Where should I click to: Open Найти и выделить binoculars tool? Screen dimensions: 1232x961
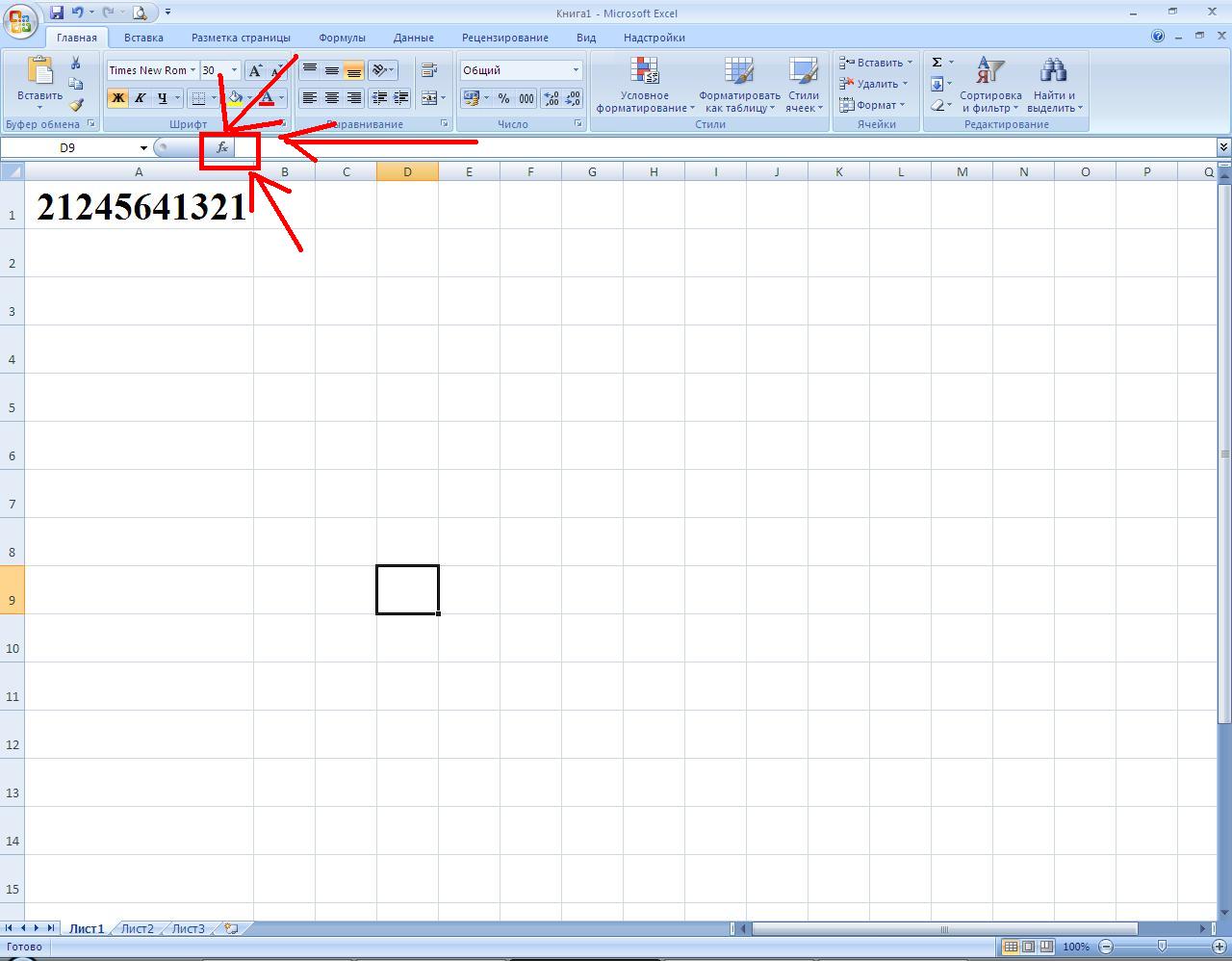(x=1054, y=85)
